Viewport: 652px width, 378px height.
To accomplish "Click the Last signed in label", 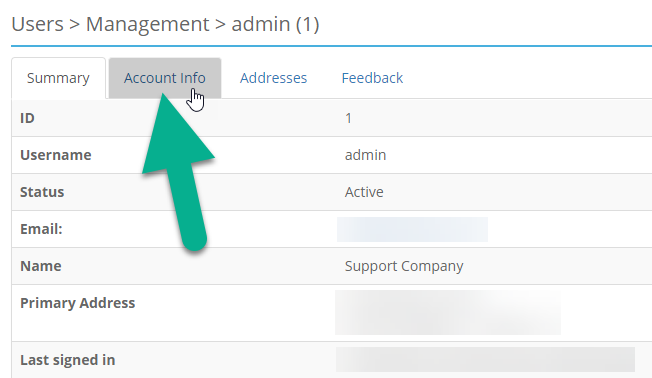I will (67, 360).
